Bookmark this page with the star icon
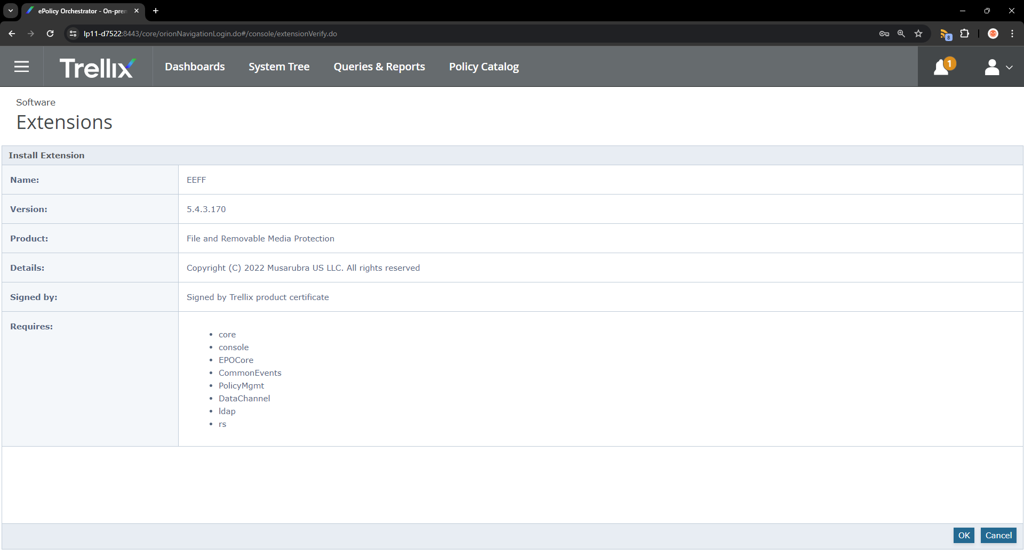 coord(918,33)
